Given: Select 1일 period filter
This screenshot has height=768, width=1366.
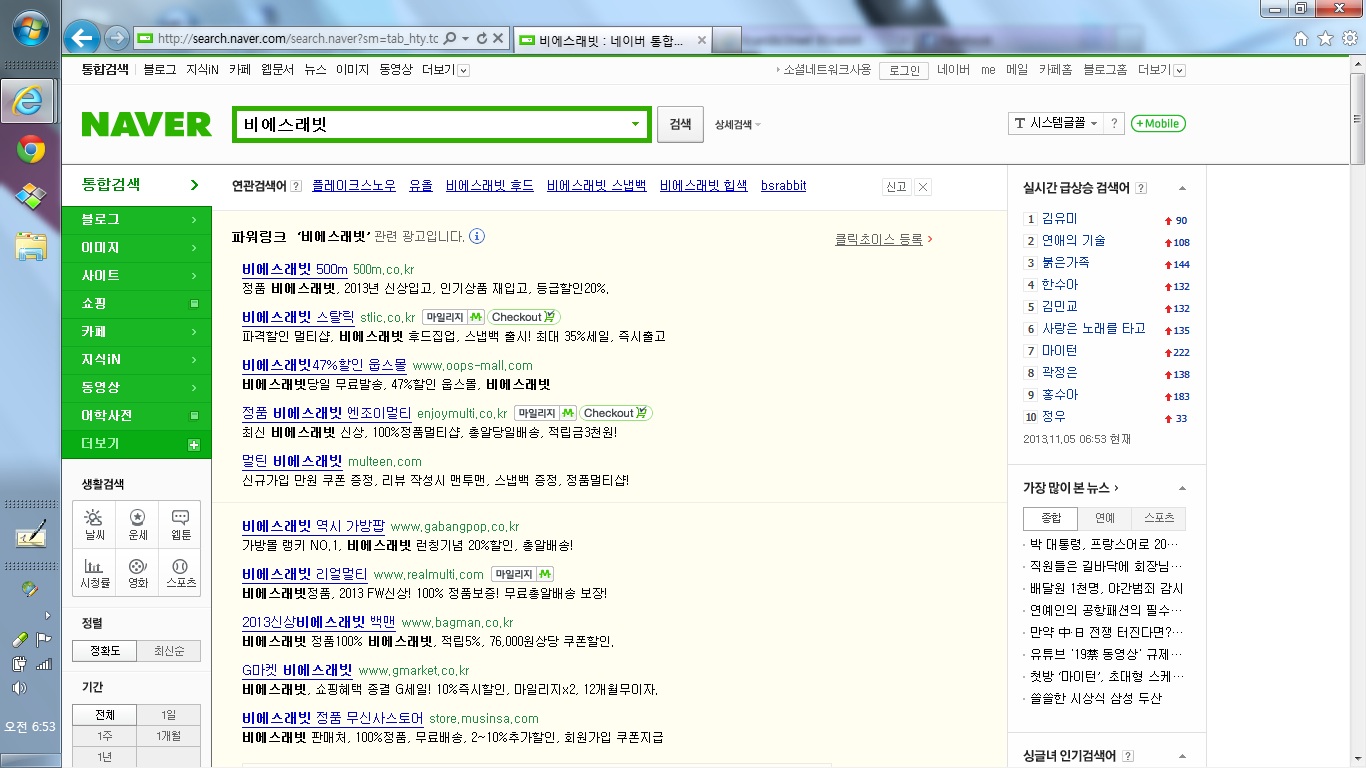Looking at the screenshot, I should coord(168,715).
